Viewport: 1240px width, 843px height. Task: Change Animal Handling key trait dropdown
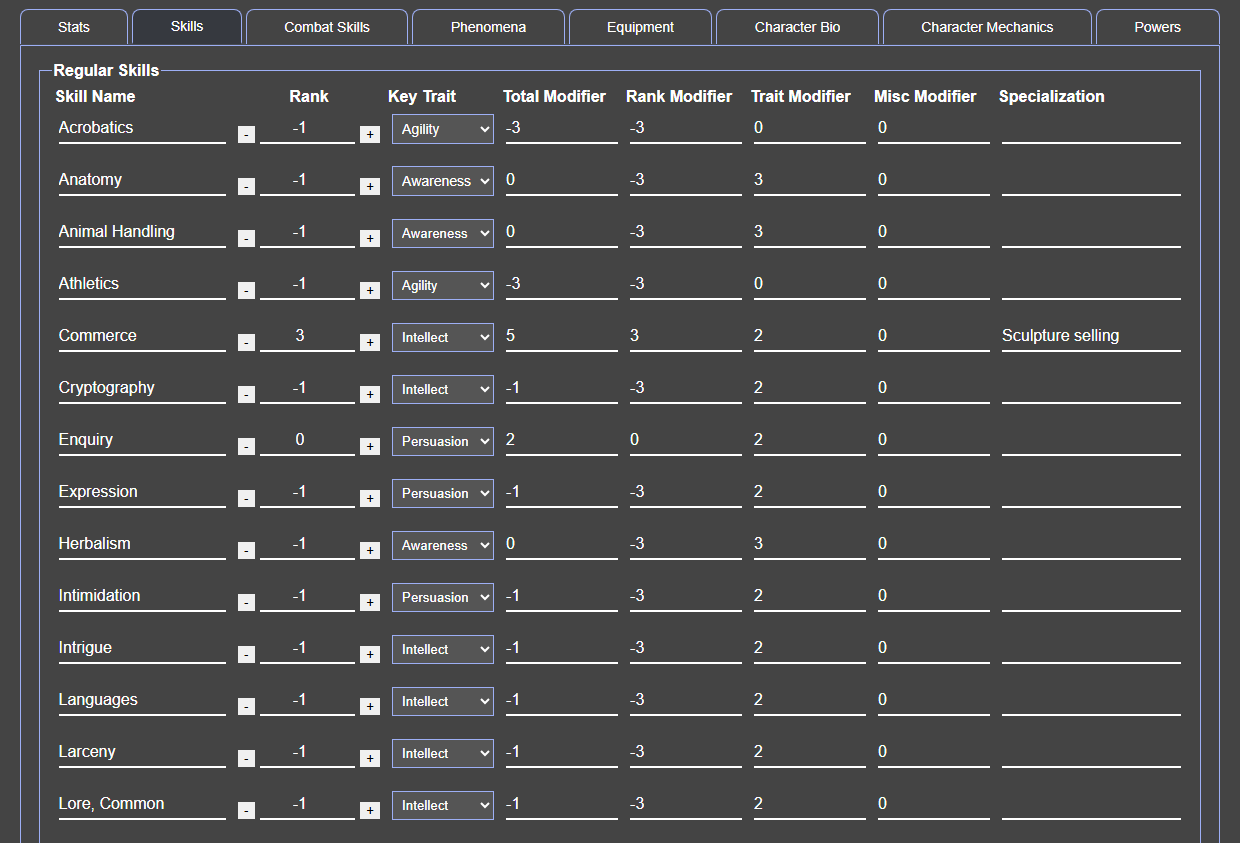coord(443,233)
